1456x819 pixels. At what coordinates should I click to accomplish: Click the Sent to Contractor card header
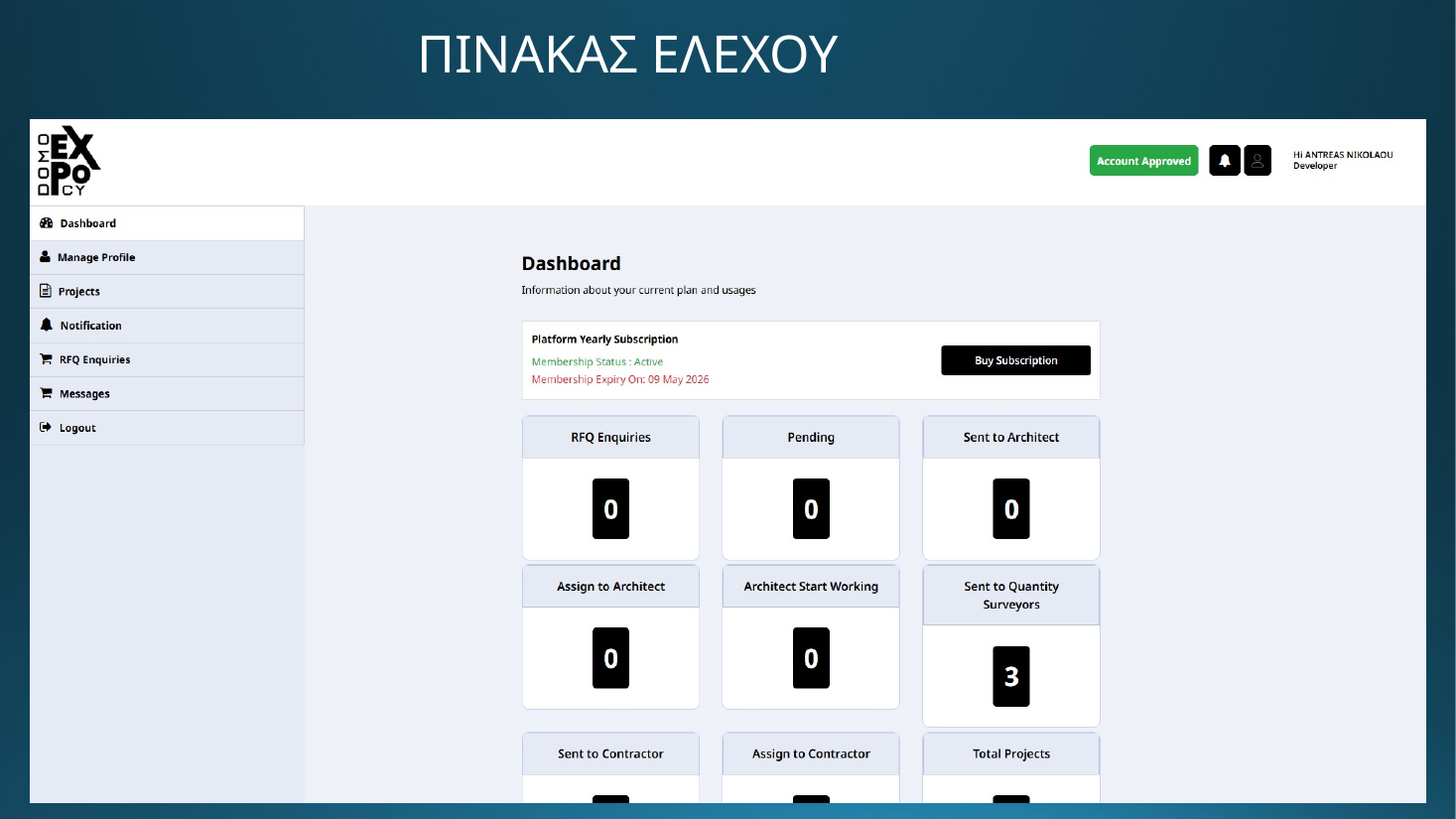tap(610, 754)
